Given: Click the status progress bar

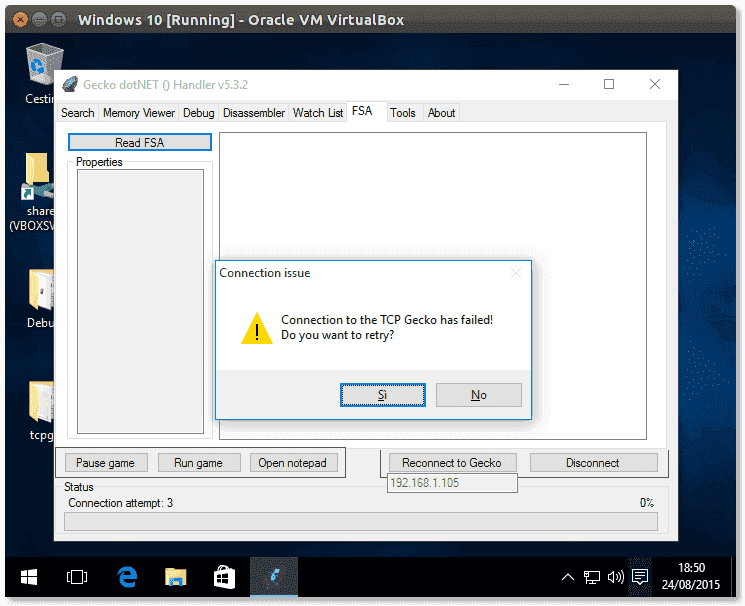Looking at the screenshot, I should (x=361, y=521).
